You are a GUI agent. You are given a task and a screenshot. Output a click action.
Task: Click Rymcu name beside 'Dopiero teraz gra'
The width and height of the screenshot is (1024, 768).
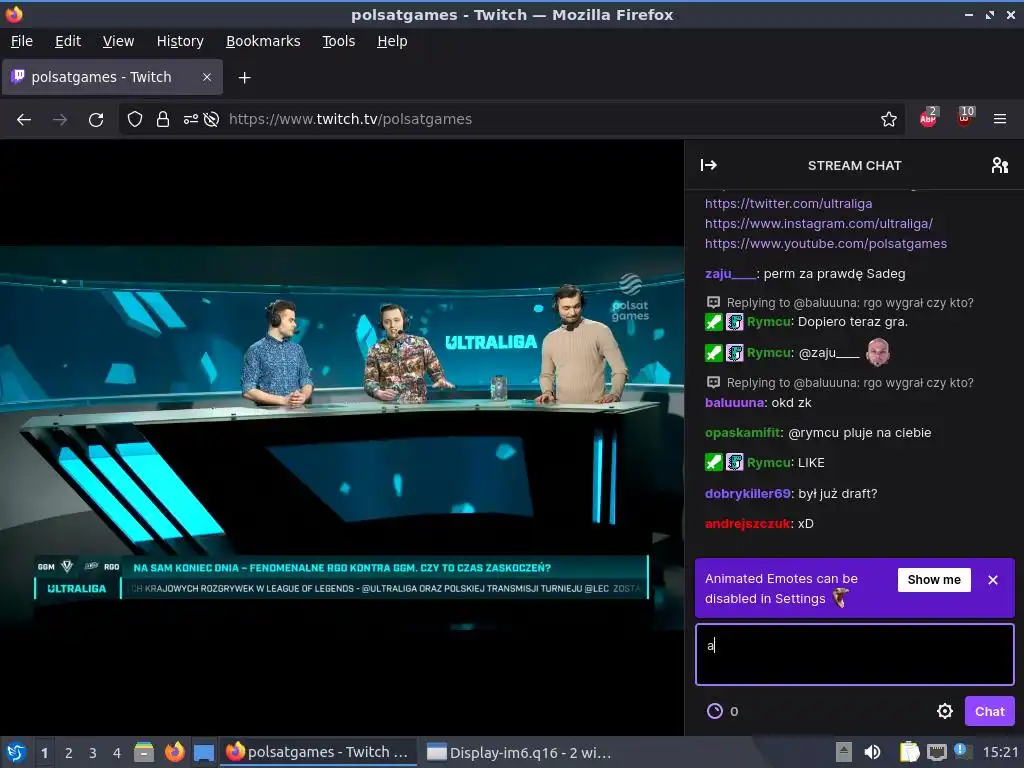[769, 321]
